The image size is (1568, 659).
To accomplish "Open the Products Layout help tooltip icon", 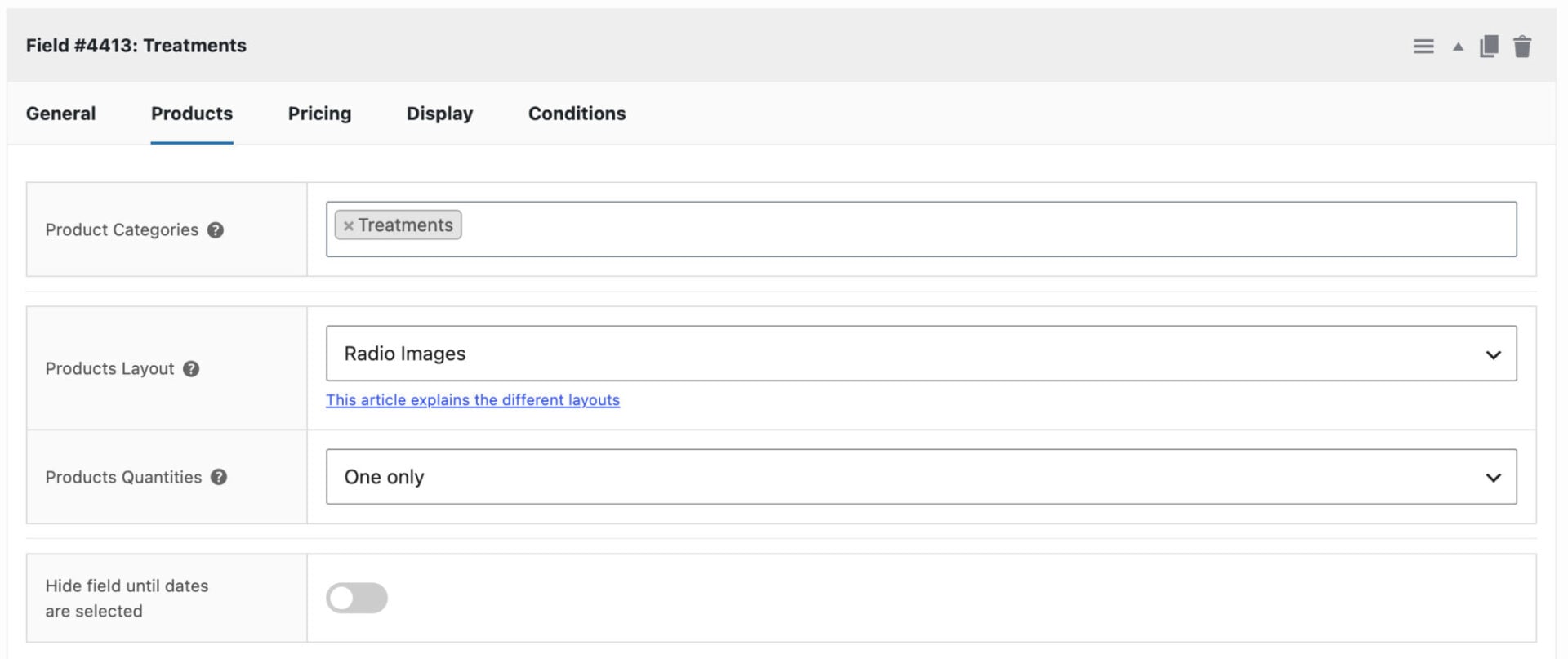I will click(x=191, y=369).
